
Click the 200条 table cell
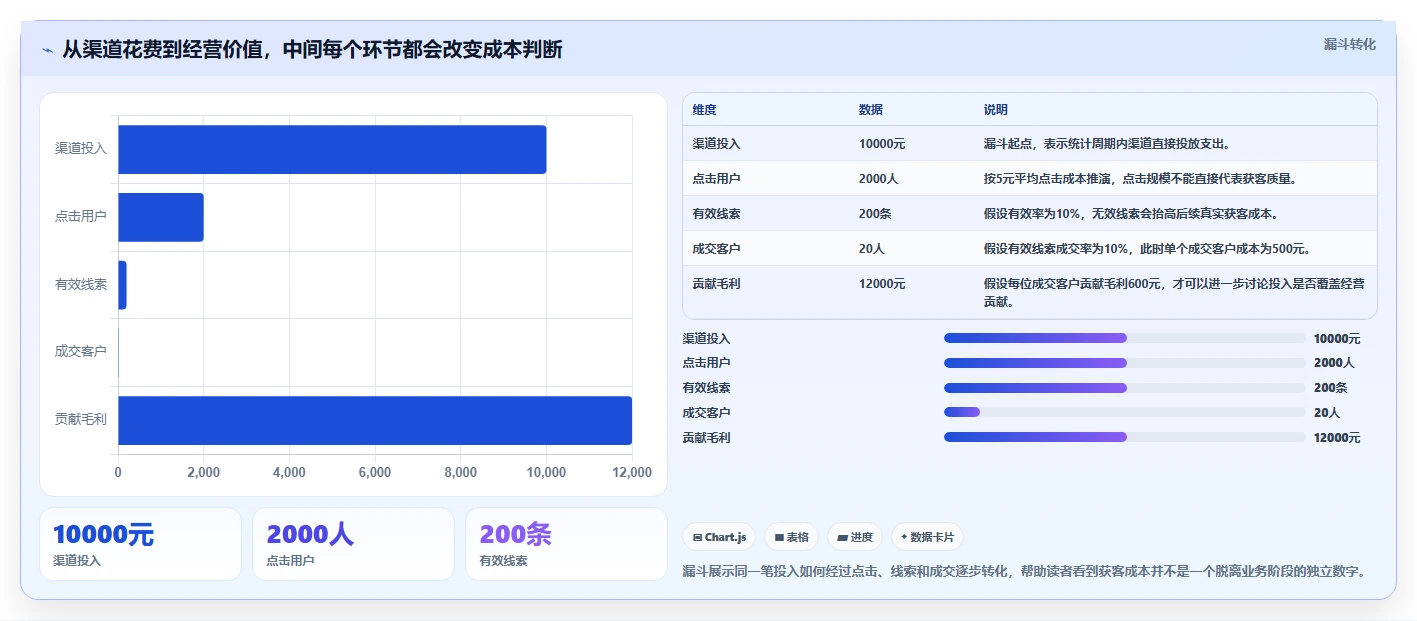[874, 214]
